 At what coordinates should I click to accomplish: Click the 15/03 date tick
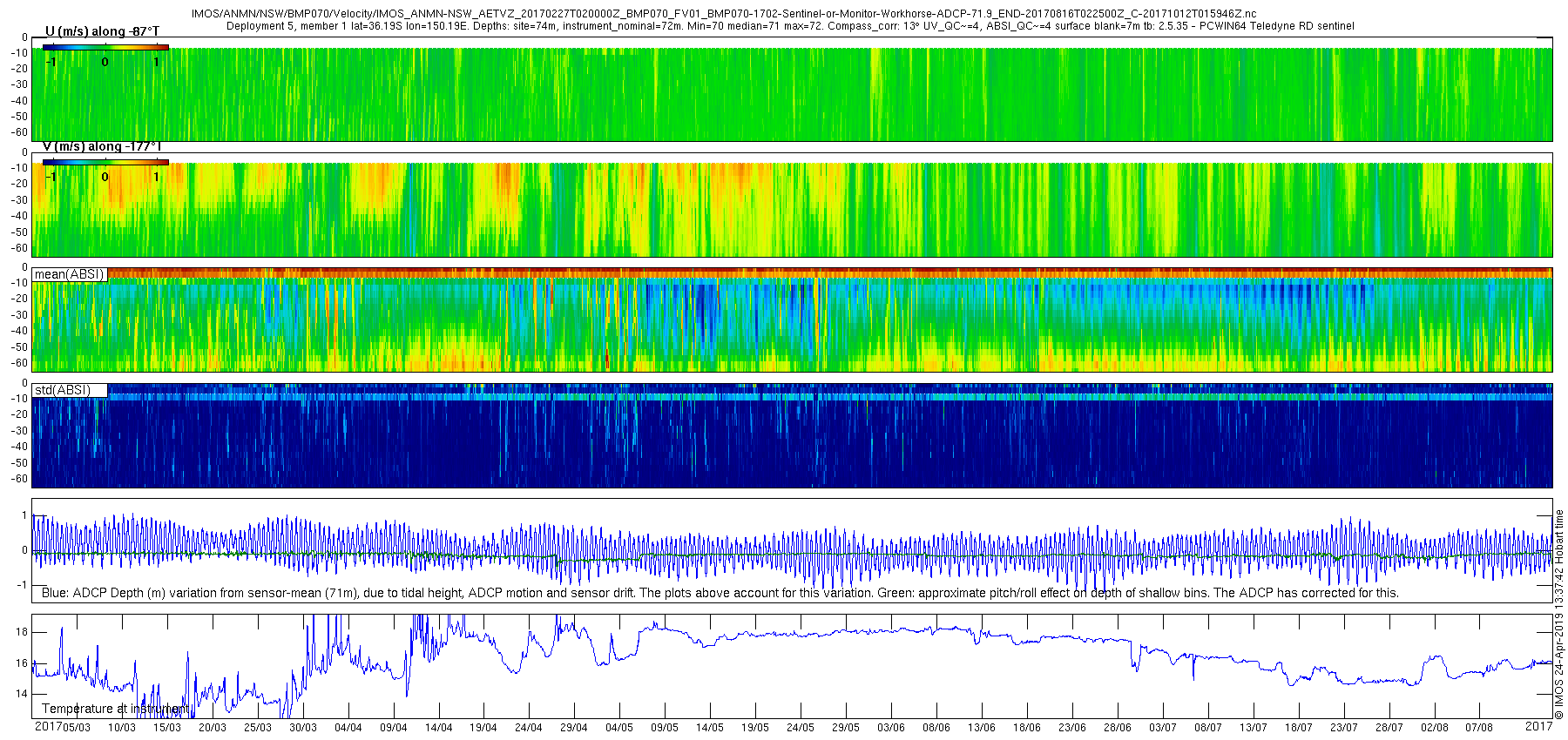(166, 728)
